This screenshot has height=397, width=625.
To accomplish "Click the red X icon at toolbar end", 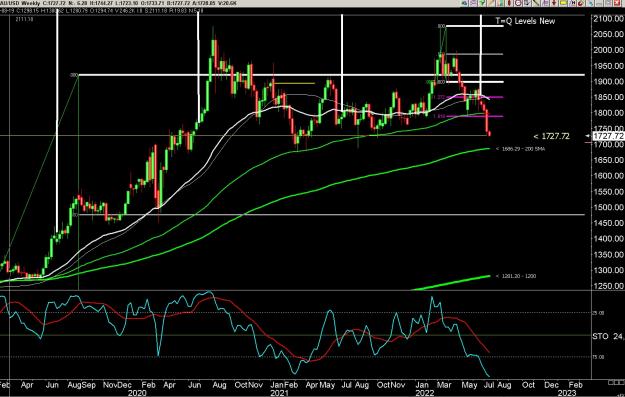I will coord(617,3).
